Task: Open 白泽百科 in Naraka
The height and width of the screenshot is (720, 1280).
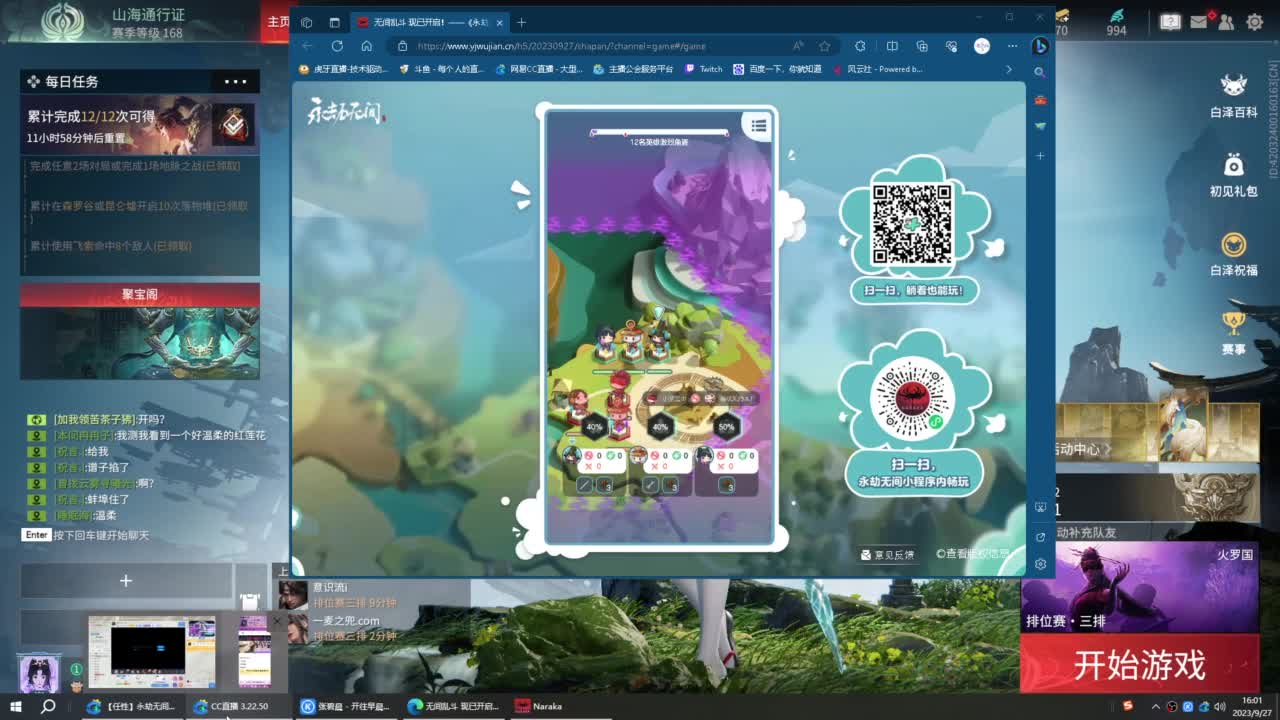Action: [1234, 95]
